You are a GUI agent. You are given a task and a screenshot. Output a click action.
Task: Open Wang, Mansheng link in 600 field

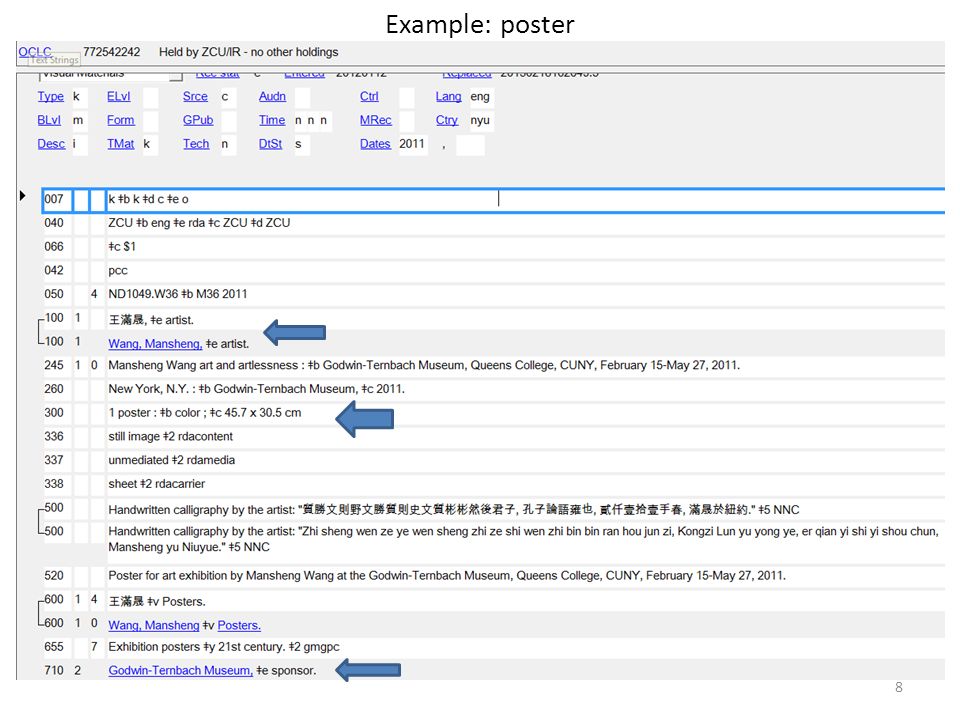pos(154,626)
